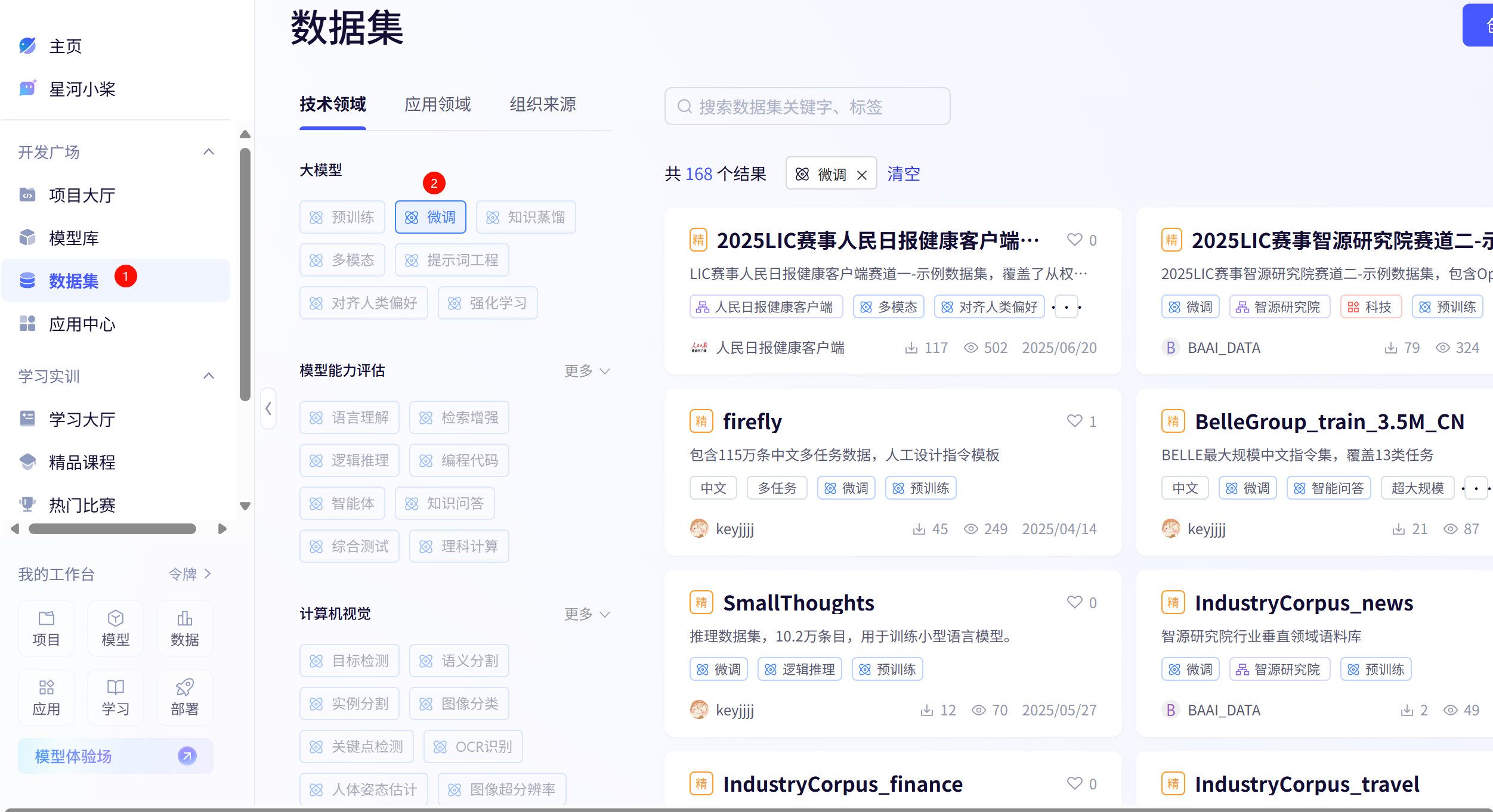Click the 项目 workbench shortcut

[x=47, y=629]
